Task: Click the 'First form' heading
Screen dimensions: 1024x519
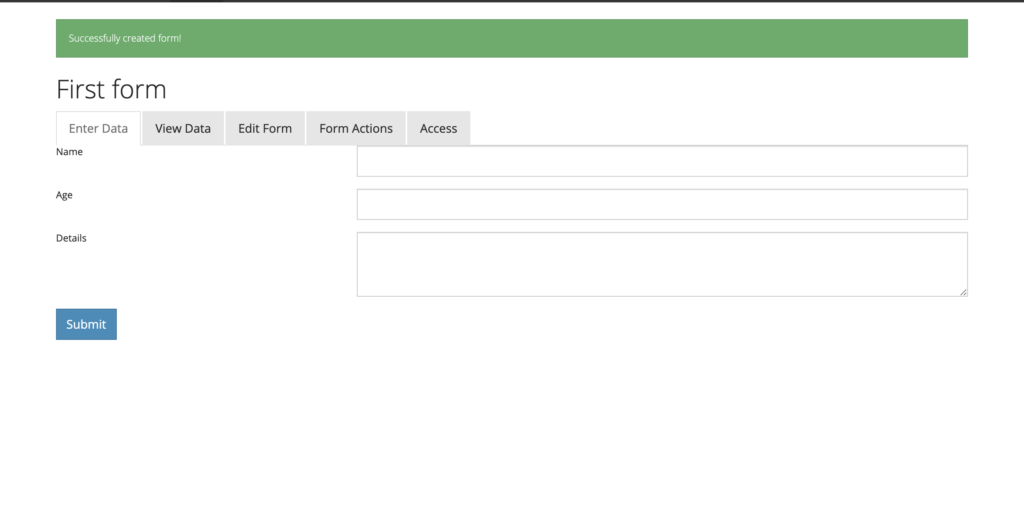Action: [x=111, y=89]
